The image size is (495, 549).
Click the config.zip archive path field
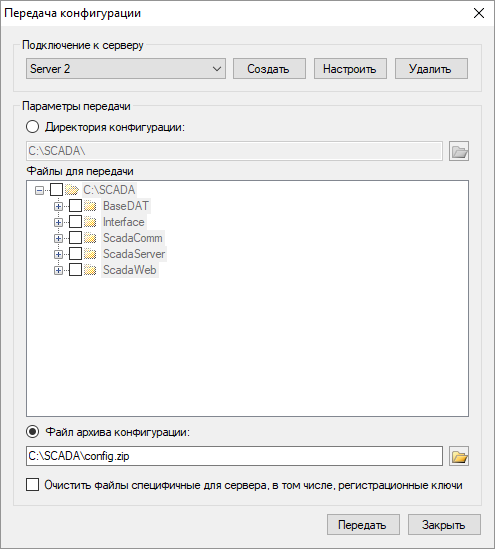tap(234, 456)
